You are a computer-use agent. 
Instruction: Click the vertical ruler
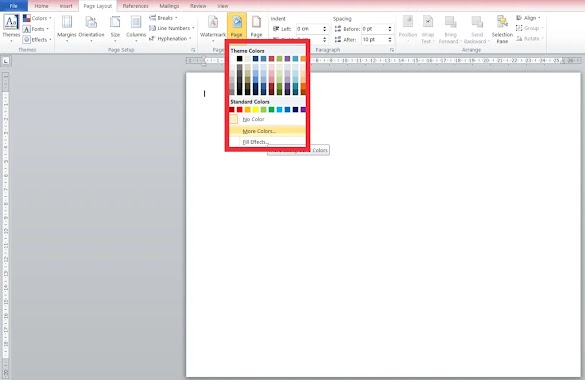pyautogui.click(x=6, y=224)
